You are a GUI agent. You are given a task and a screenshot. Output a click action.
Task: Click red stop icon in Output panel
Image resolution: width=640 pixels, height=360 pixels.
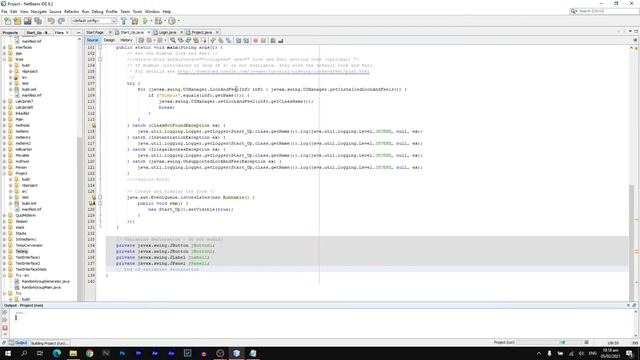click(x=5, y=328)
